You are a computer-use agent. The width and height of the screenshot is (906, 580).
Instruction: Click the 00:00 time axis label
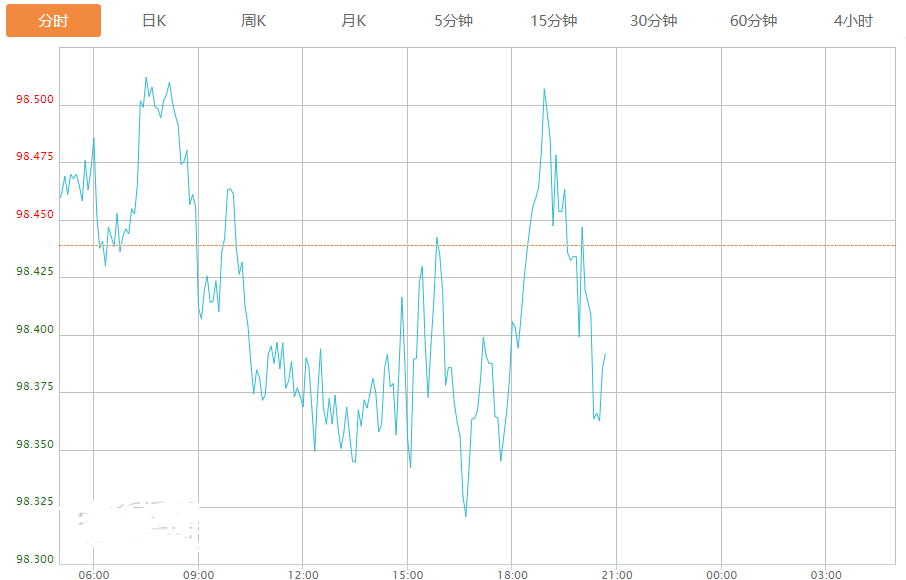721,574
